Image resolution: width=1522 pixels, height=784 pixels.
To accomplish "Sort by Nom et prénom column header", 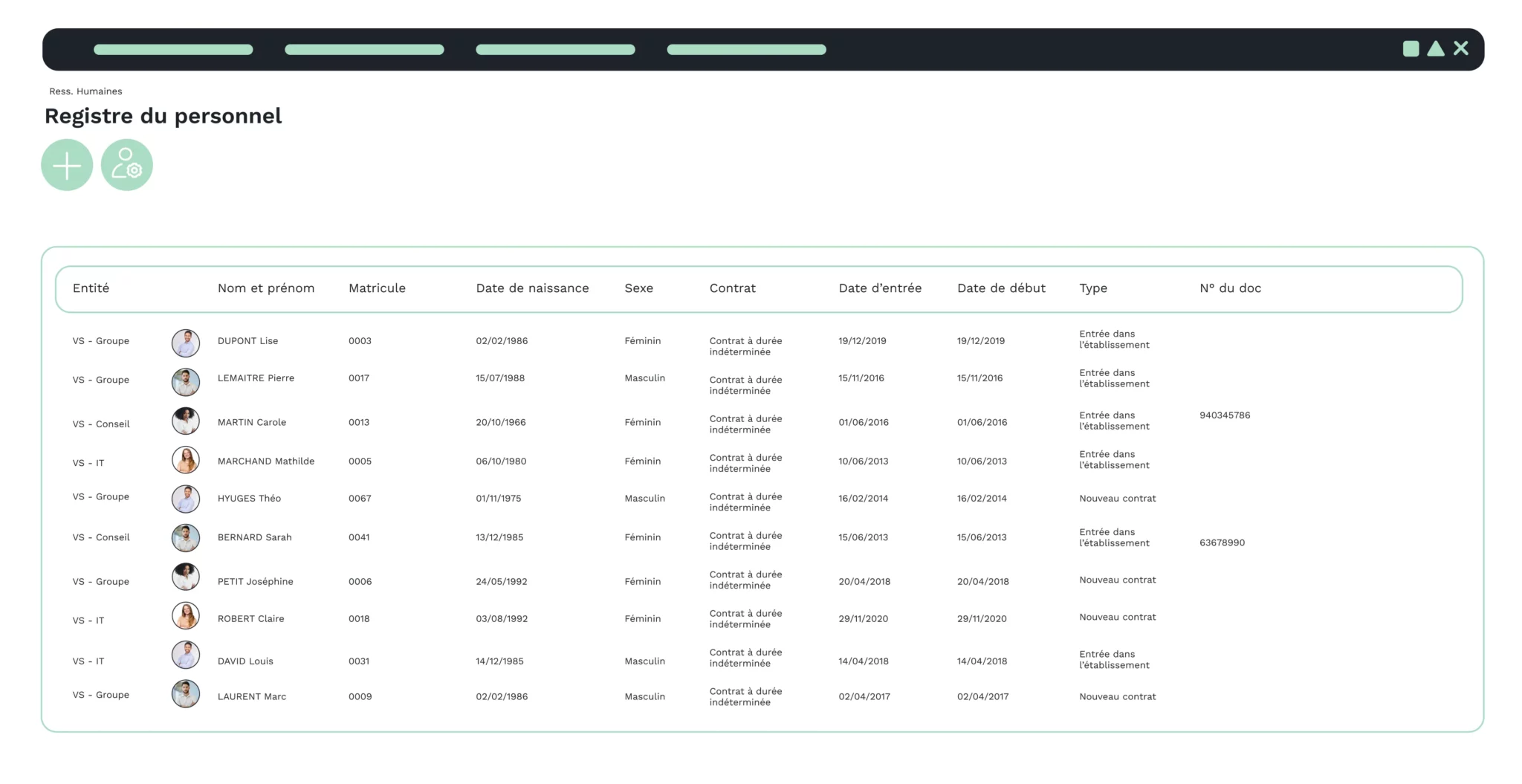I will coord(266,288).
